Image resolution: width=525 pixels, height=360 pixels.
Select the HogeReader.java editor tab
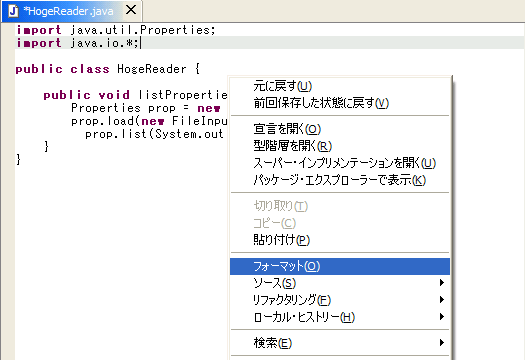click(71, 11)
